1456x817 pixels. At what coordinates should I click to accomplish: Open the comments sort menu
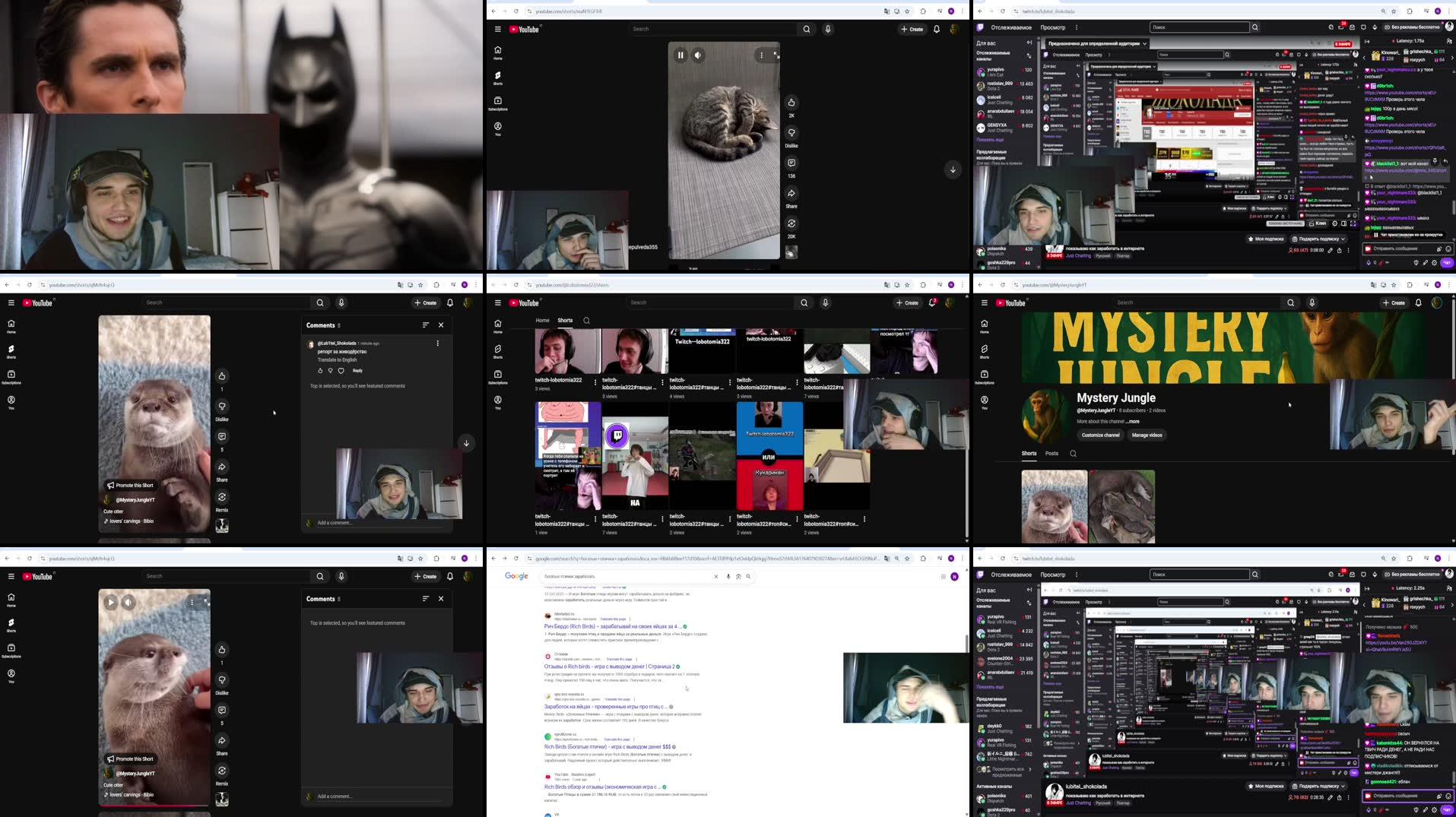(426, 325)
